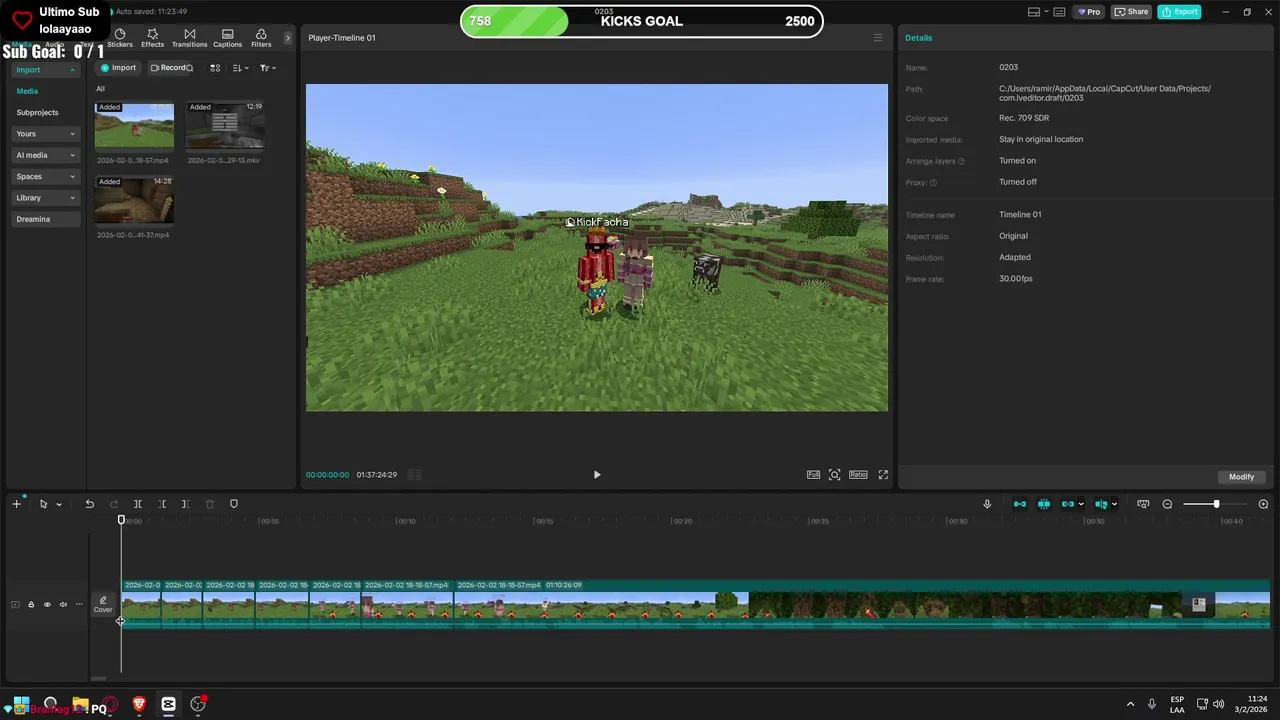Select the 41-37.mp4 media thumbnail
This screenshot has width=1280, height=720.
(134, 202)
